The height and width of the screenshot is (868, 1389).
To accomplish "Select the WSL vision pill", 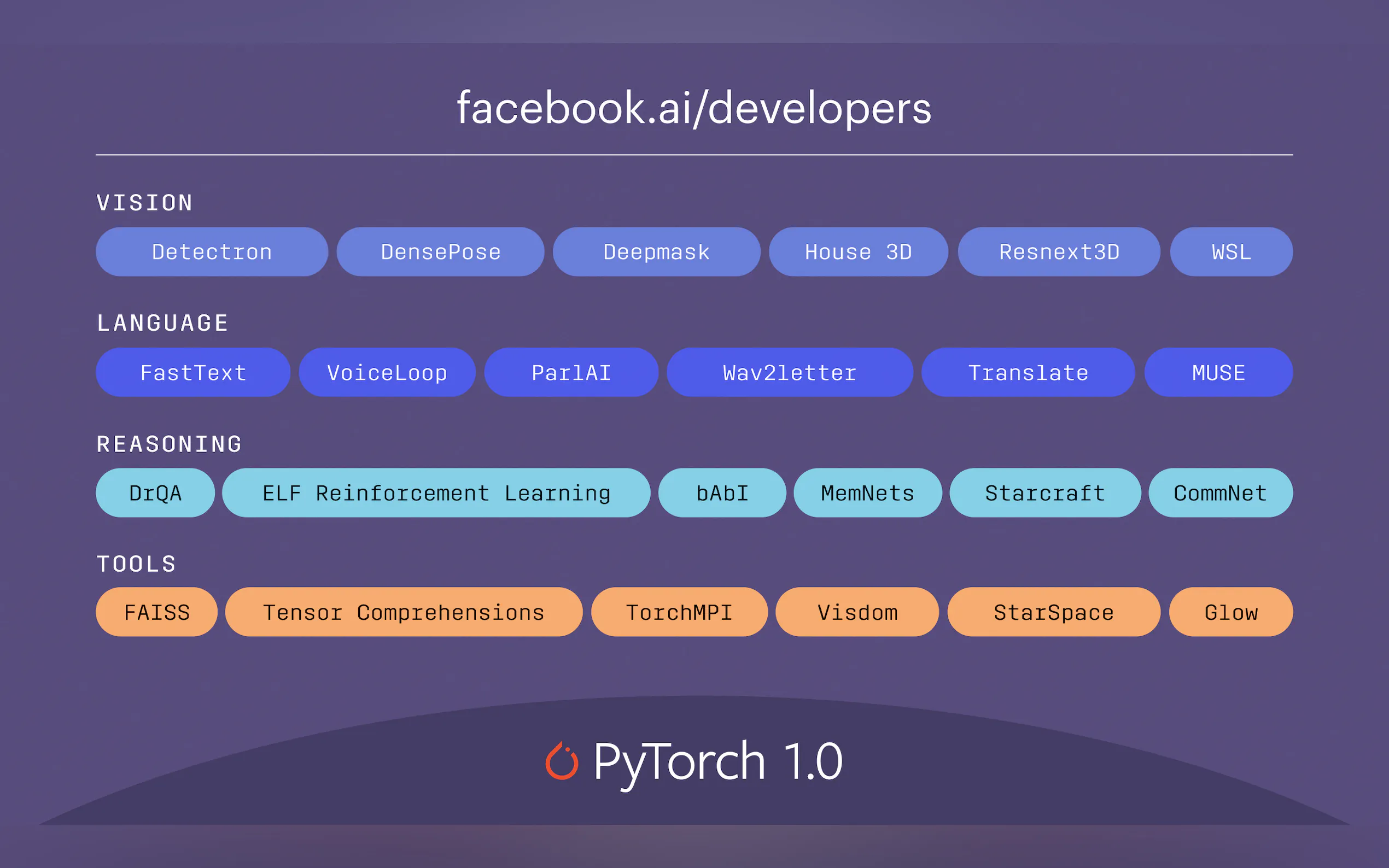I will [x=1230, y=252].
